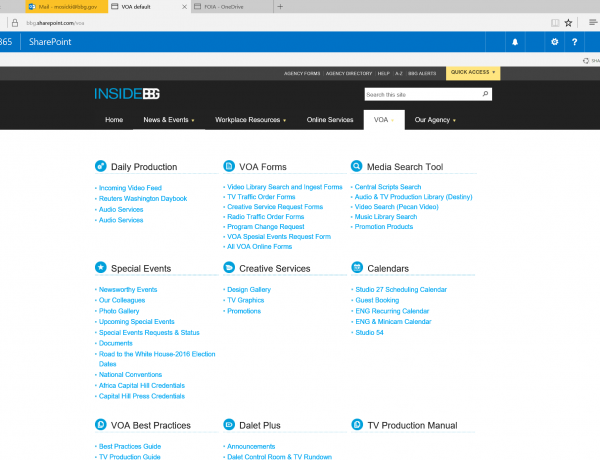Screen dimensions: 600x460
Task: Open Radio Traffic Order Forms link
Action: tap(266, 217)
